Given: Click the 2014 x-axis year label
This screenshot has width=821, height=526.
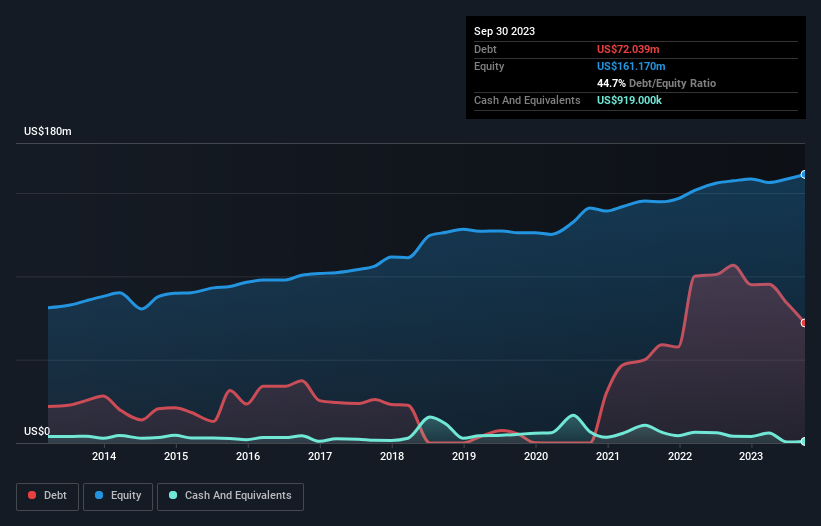Looking at the screenshot, I should pyautogui.click(x=104, y=457).
